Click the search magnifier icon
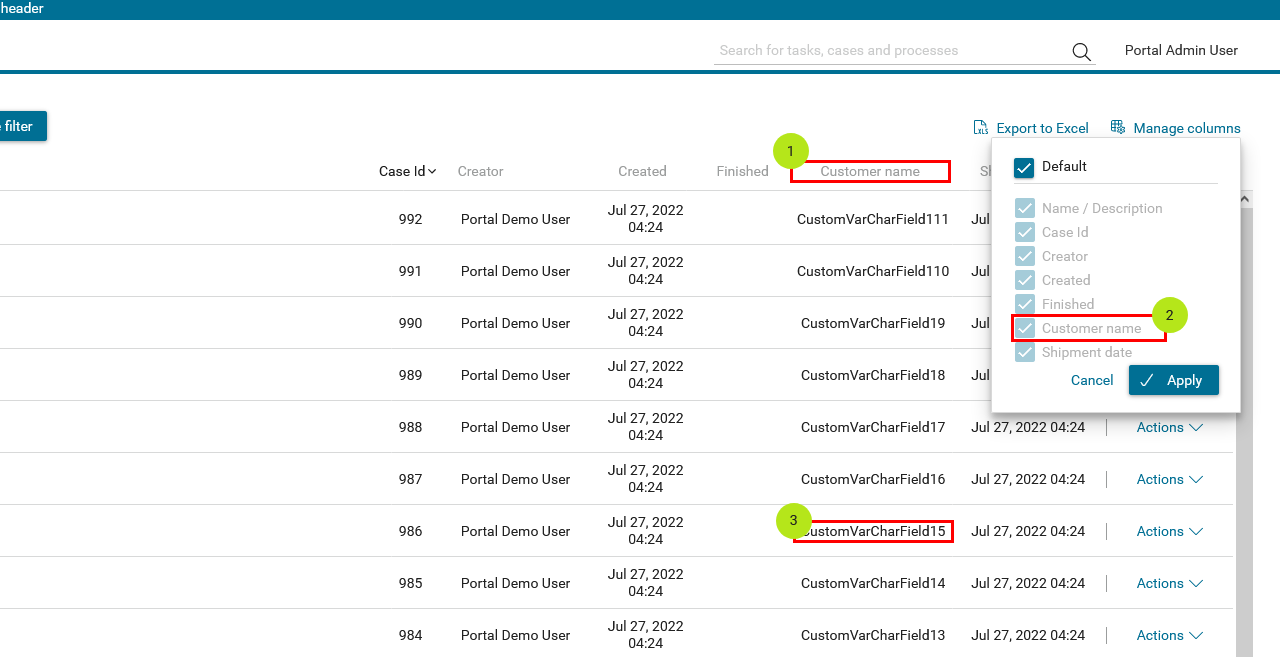The width and height of the screenshot is (1280, 657). (1081, 52)
